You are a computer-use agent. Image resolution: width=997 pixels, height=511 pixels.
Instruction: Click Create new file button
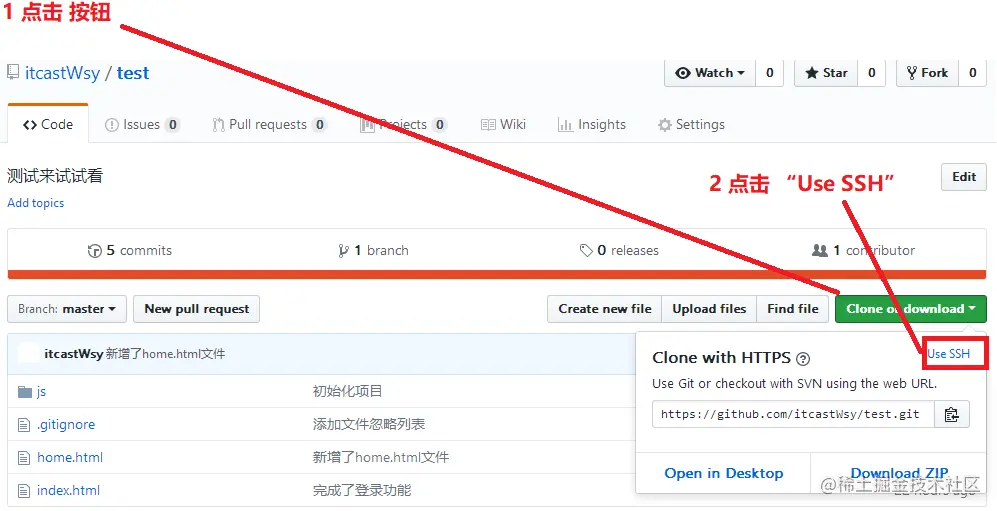605,309
